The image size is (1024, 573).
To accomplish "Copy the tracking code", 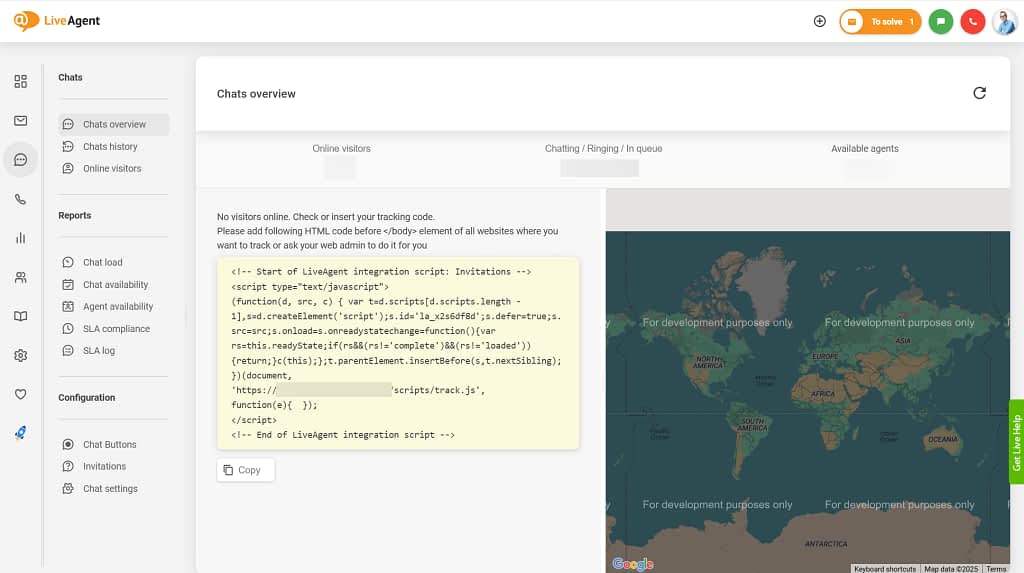I will (x=246, y=470).
